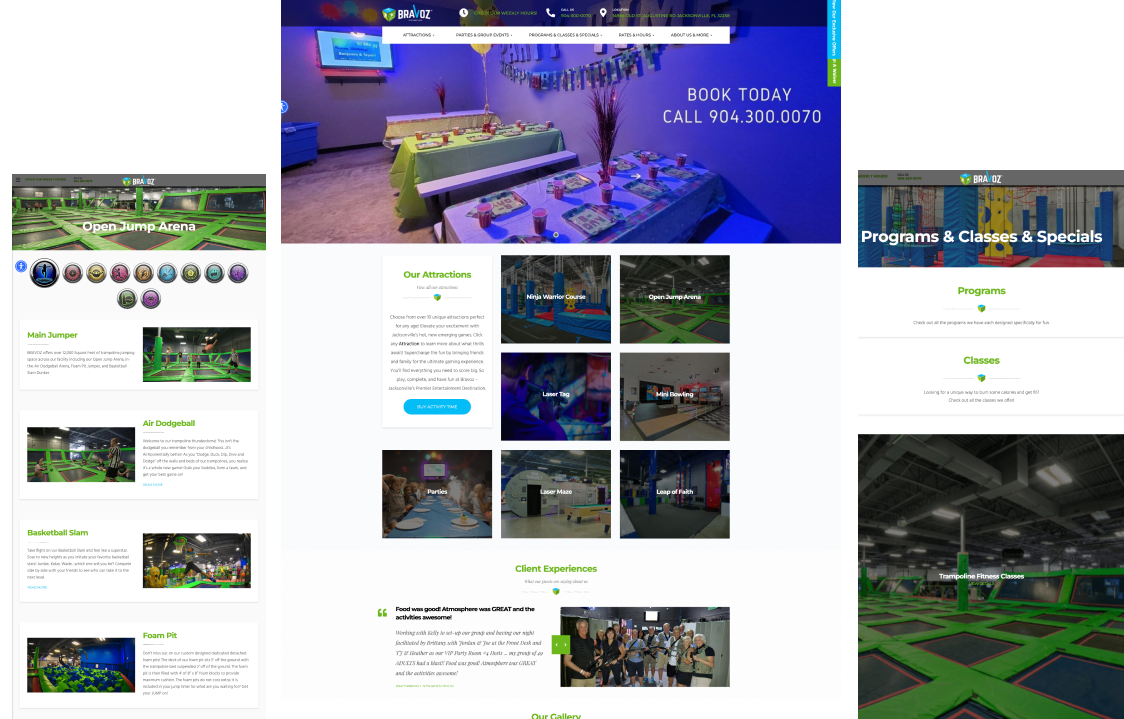Select the large blue jumper attraction badge

pyautogui.click(x=44, y=272)
